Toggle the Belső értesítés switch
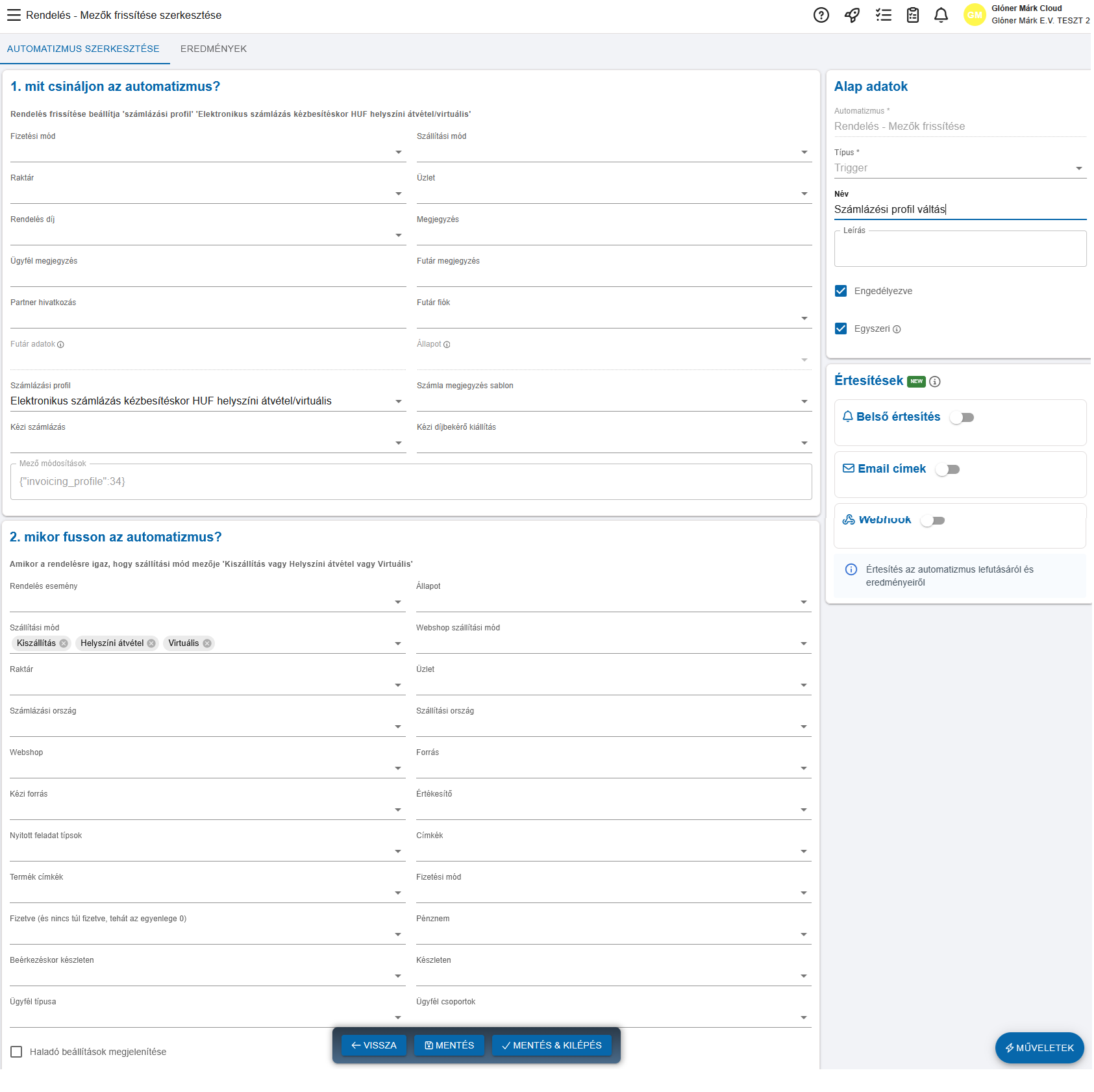Image resolution: width=1094 pixels, height=1092 pixels. 962,417
